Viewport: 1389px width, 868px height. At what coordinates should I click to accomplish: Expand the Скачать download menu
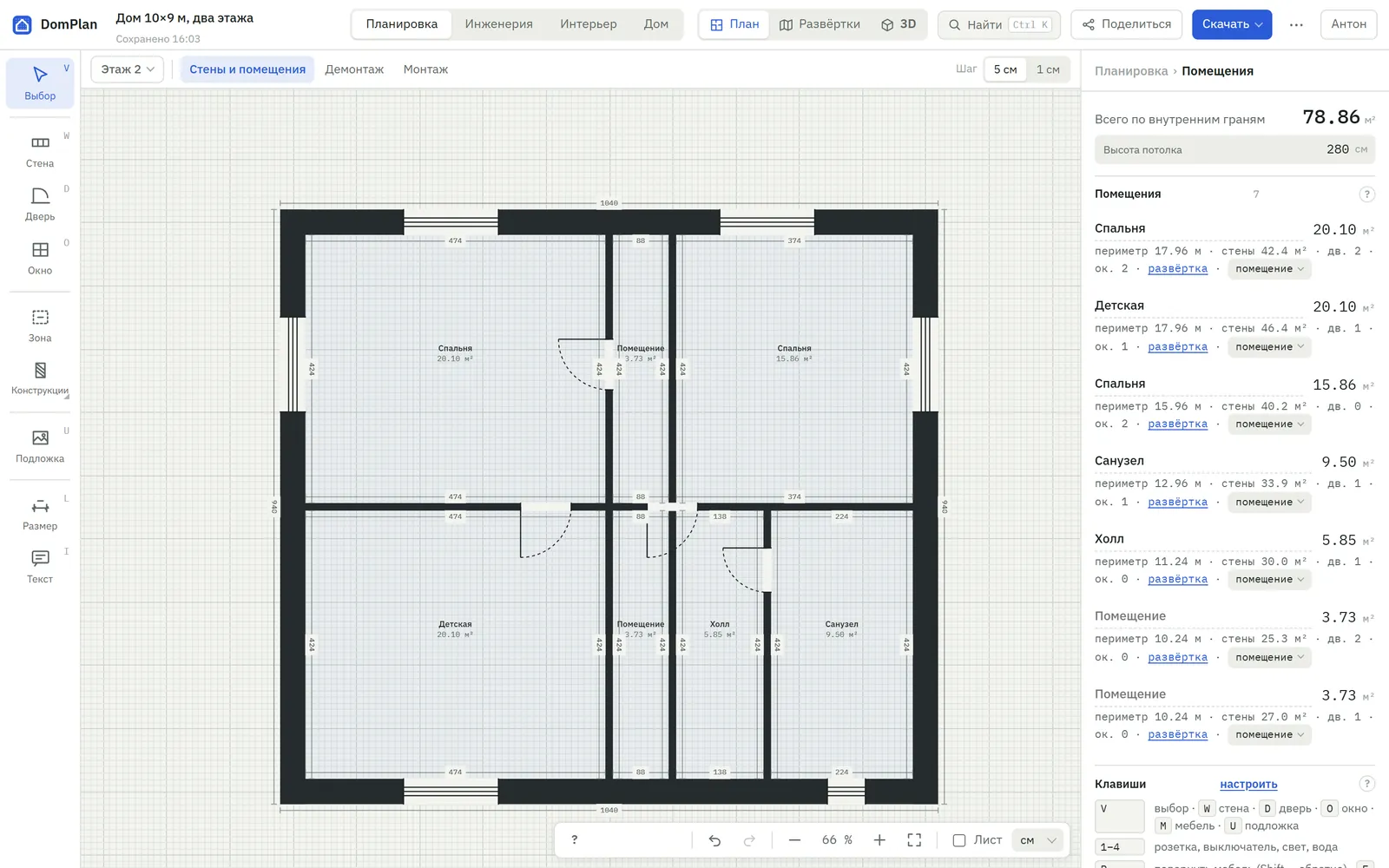1232,24
